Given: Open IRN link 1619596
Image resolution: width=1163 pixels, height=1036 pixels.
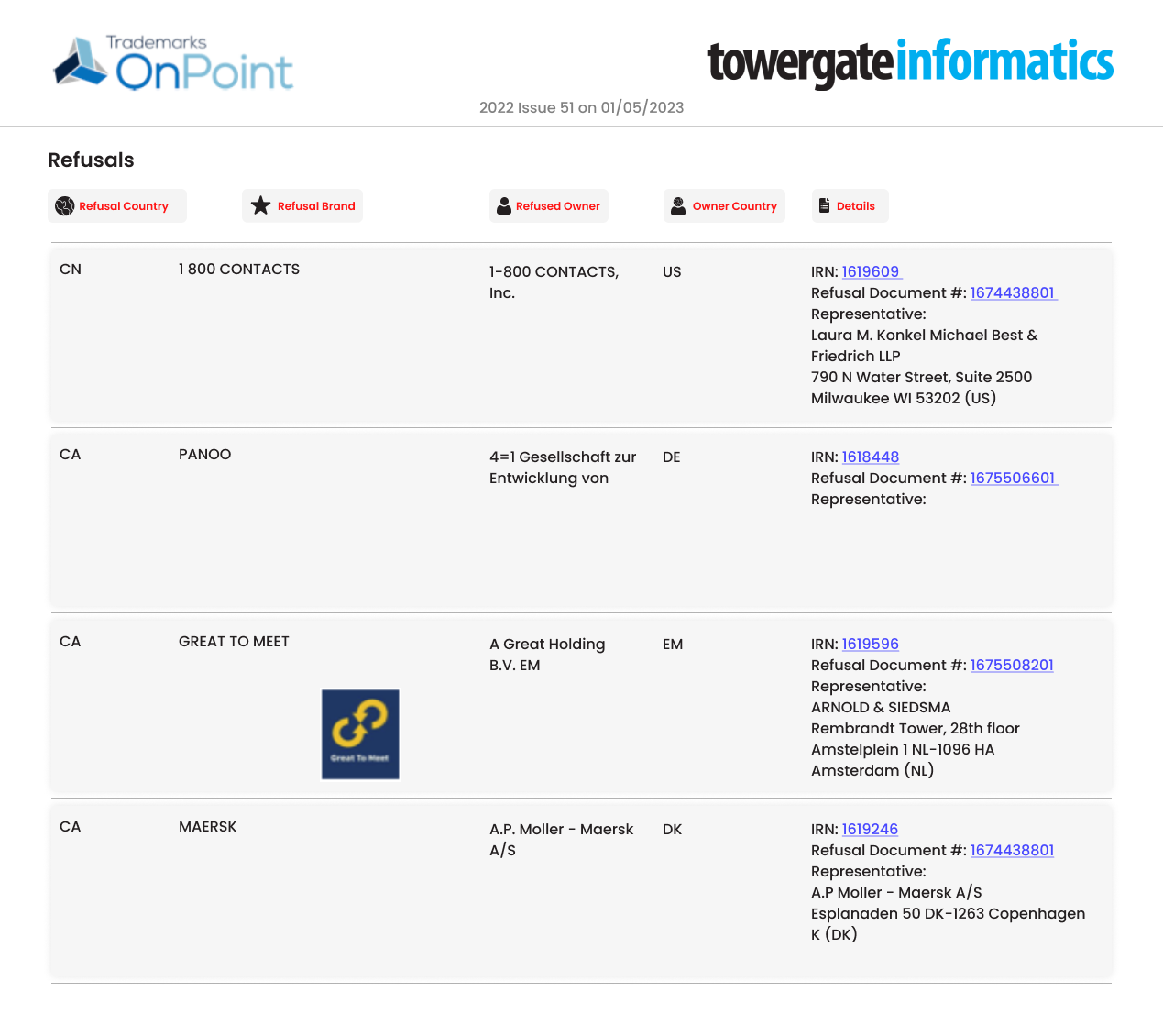Looking at the screenshot, I should pyautogui.click(x=871, y=644).
